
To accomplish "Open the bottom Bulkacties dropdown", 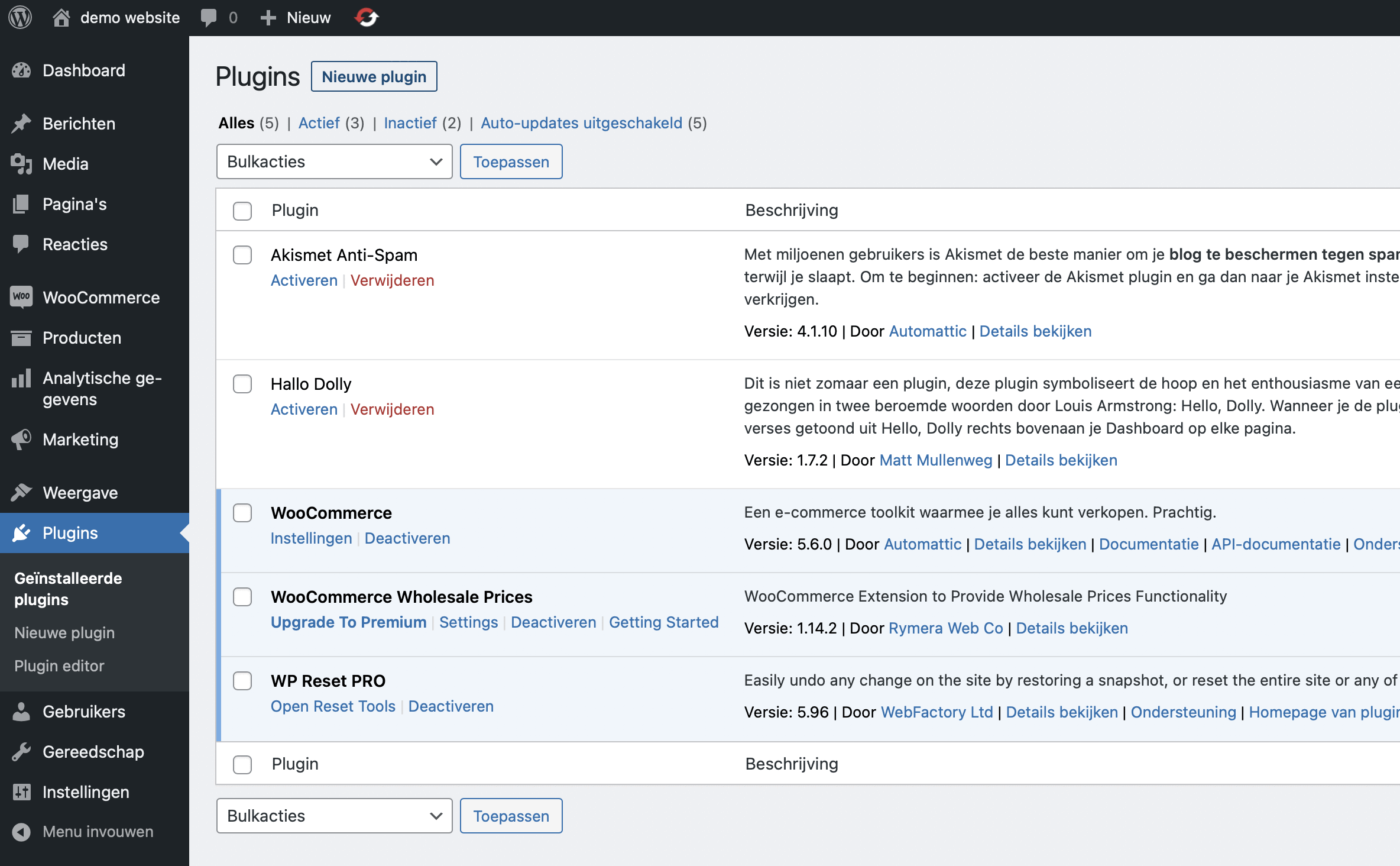I will [334, 816].
